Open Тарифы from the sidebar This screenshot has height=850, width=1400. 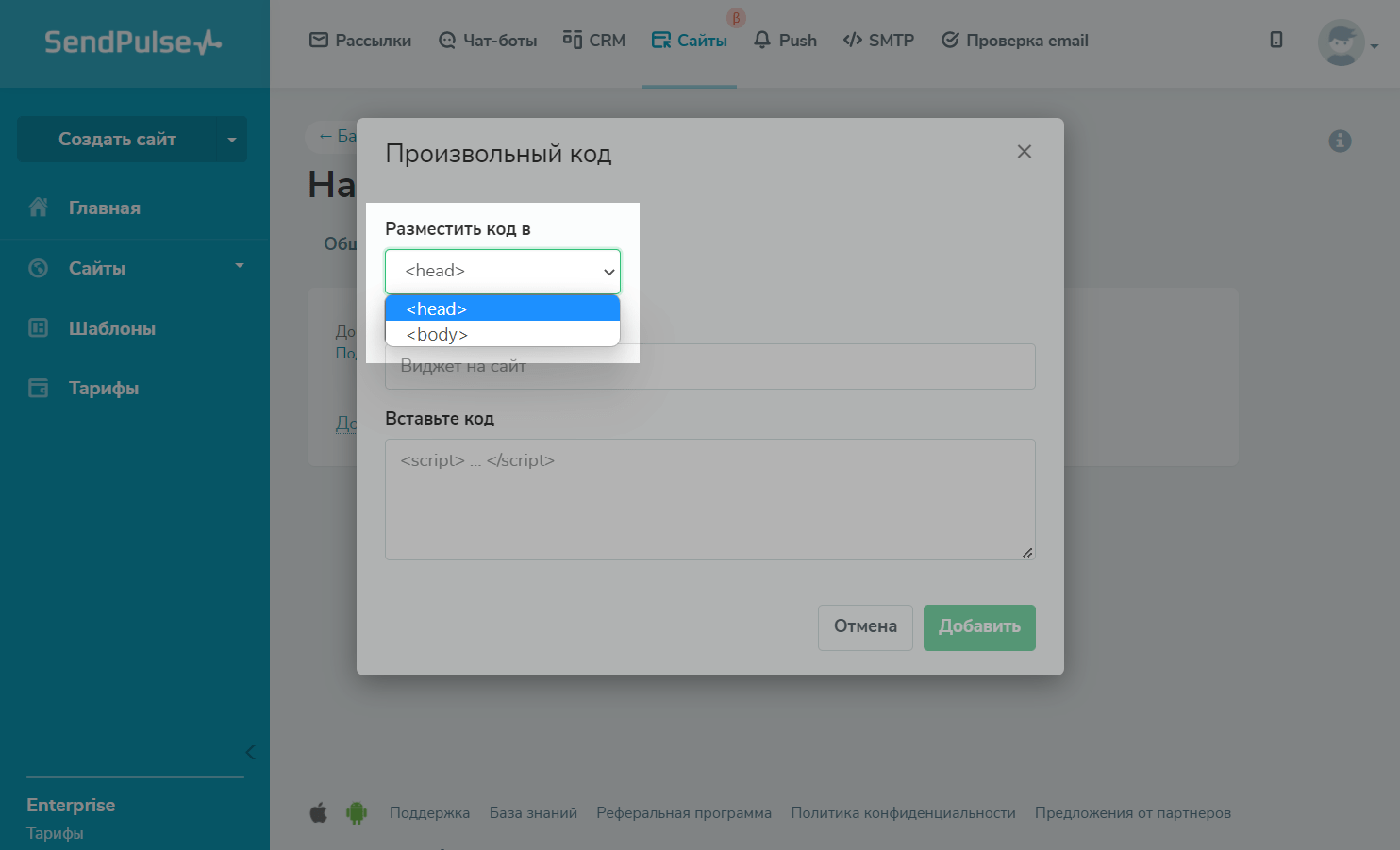[103, 388]
